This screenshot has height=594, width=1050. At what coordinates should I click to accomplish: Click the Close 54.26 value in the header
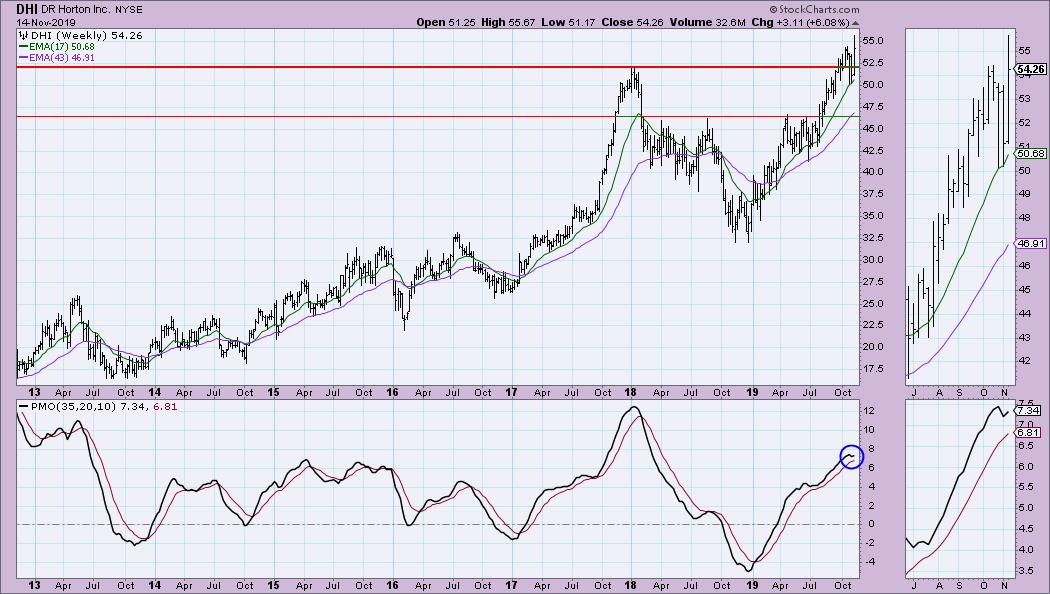[x=632, y=22]
